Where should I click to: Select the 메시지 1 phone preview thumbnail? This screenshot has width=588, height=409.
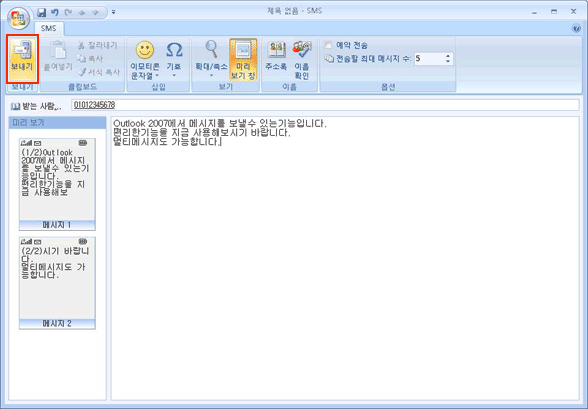tap(57, 184)
